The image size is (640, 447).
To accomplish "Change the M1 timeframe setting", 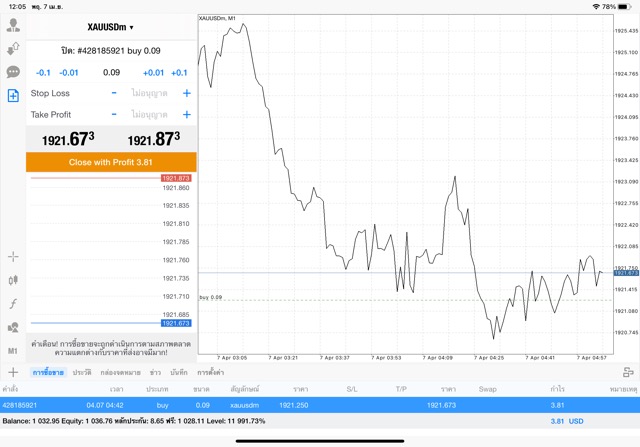I will pos(13,351).
